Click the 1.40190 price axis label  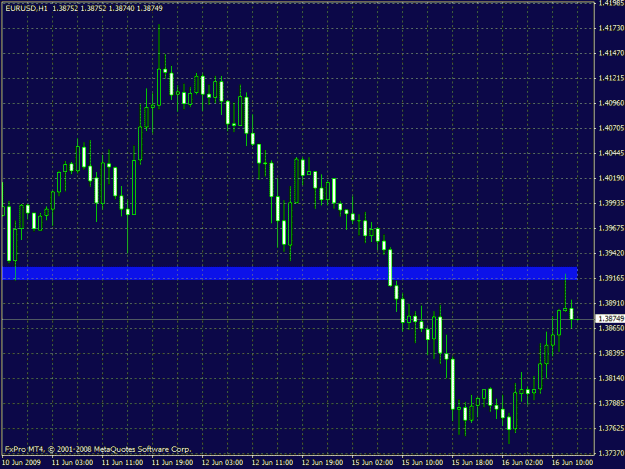[x=611, y=178]
